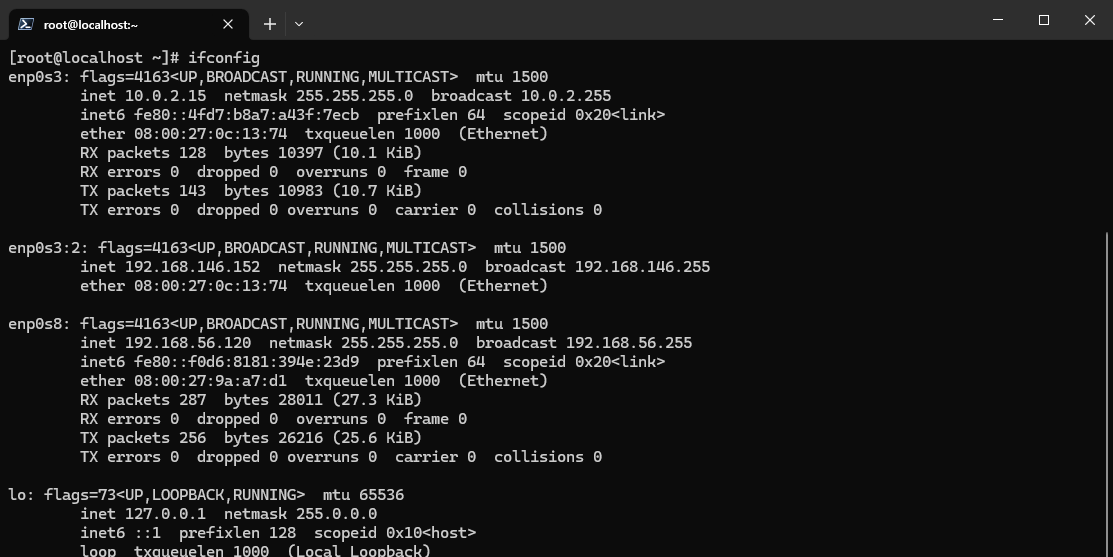The width and height of the screenshot is (1113, 557).
Task: Click the enp0s8 interface name
Action: point(39,324)
